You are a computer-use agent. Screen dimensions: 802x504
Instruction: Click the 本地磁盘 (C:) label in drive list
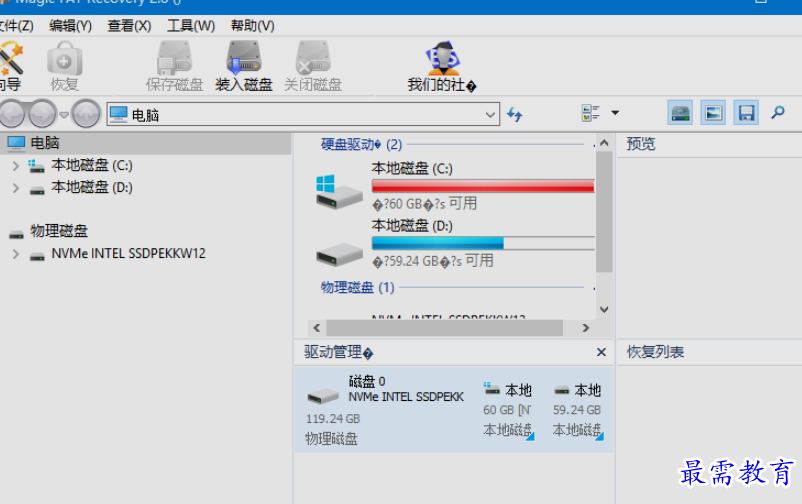click(412, 168)
